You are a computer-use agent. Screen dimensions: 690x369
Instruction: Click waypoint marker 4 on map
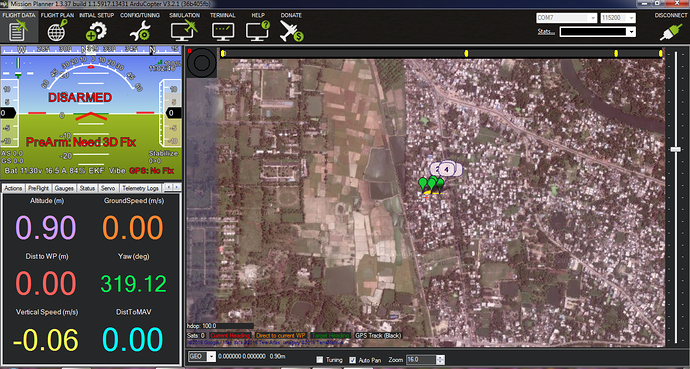(x=447, y=169)
